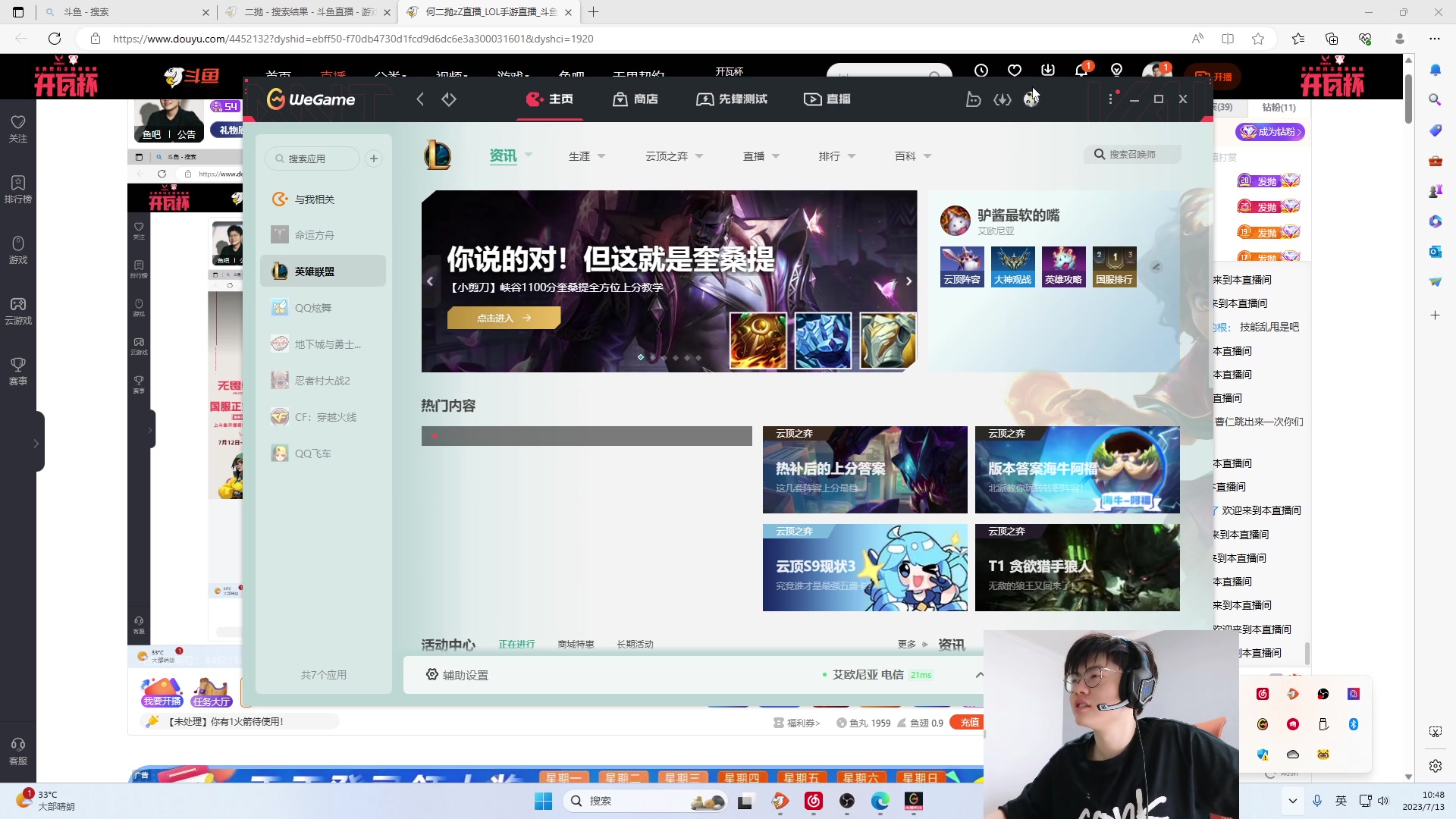
Task: Open Douyu favorites heart icon
Action: coord(1015,71)
